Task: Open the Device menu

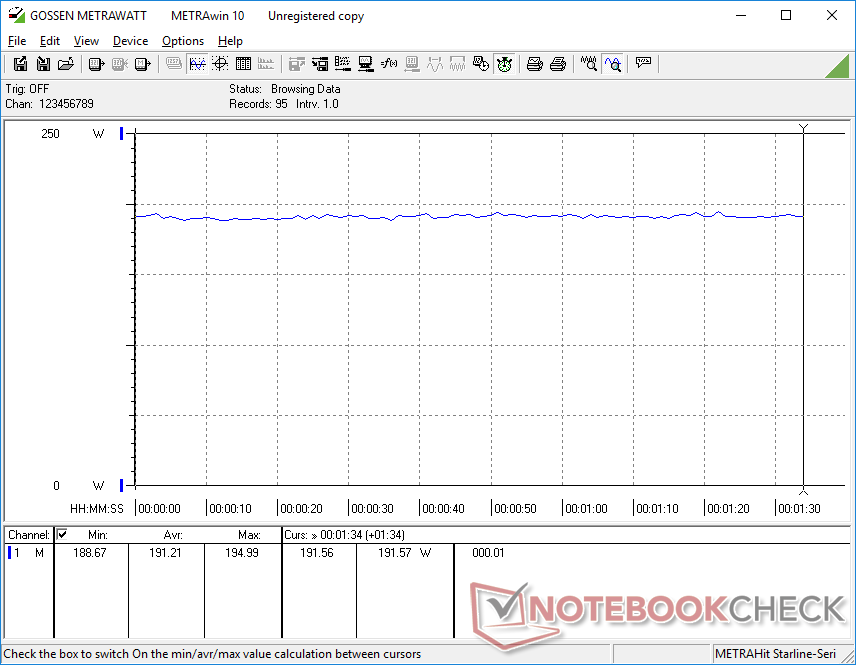Action: [x=130, y=41]
